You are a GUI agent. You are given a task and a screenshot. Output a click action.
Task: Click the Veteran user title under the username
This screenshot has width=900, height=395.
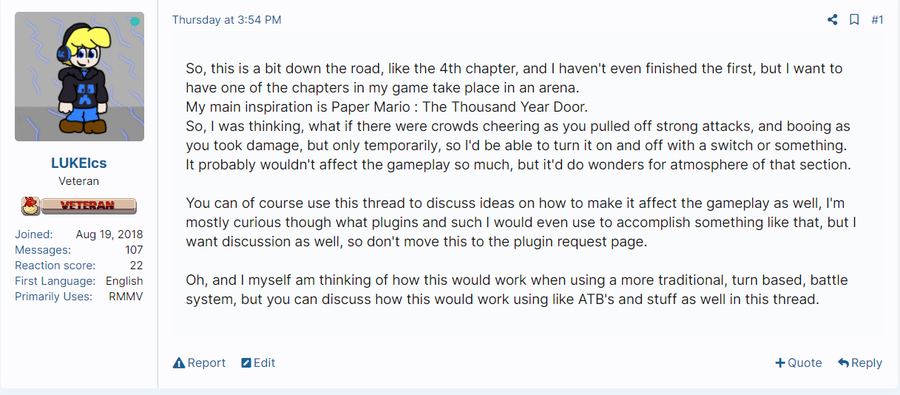point(79,181)
